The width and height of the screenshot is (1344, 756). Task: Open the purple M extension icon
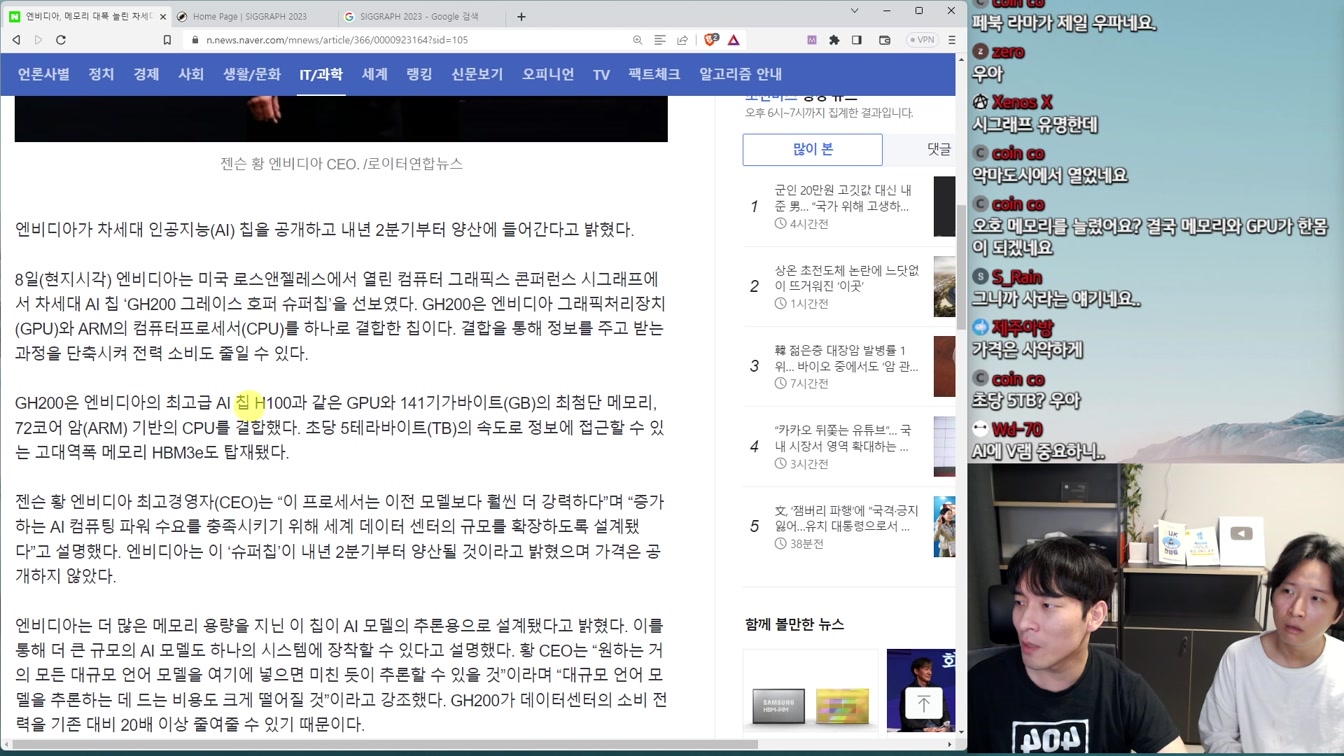(x=812, y=40)
